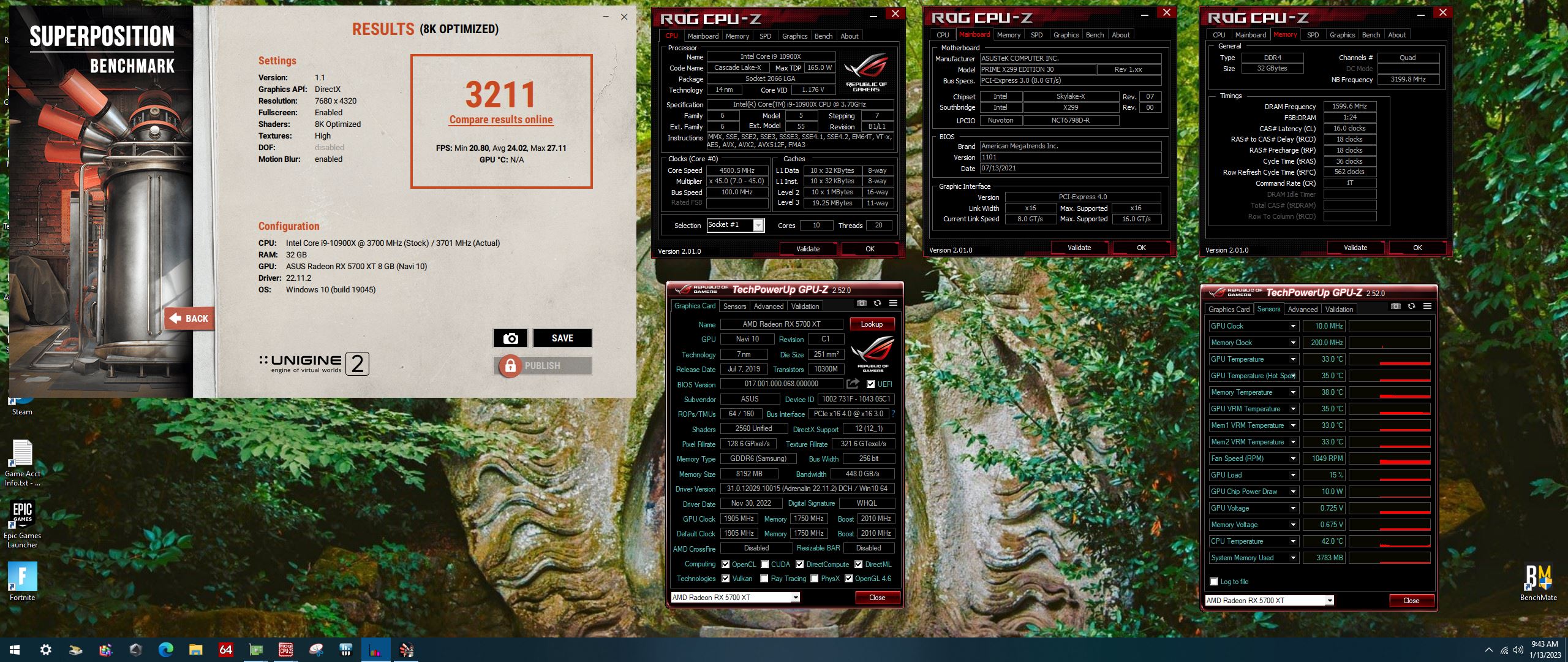1568x662 pixels.
Task: Click the BIOS export share icon in GPU-Z
Action: coord(853,384)
